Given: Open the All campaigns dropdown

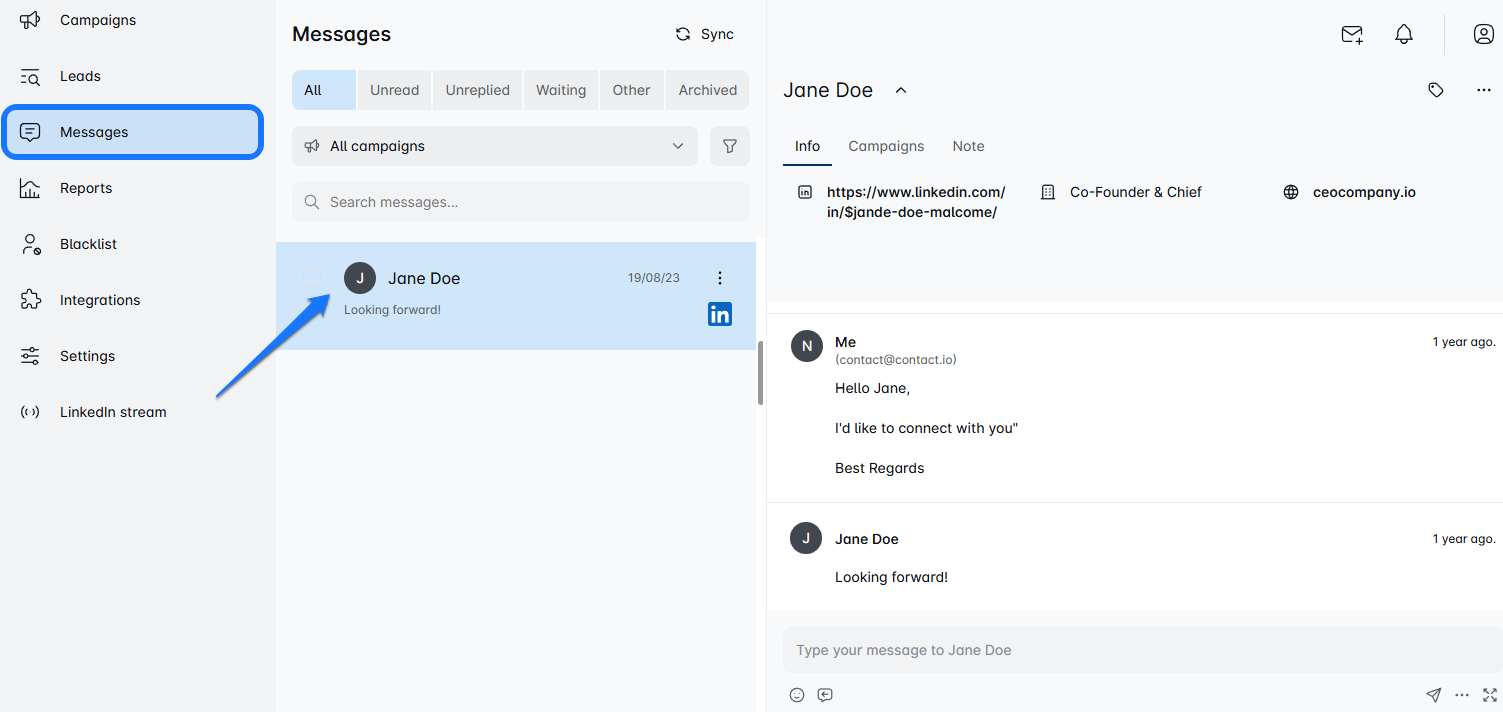Looking at the screenshot, I should [x=494, y=145].
